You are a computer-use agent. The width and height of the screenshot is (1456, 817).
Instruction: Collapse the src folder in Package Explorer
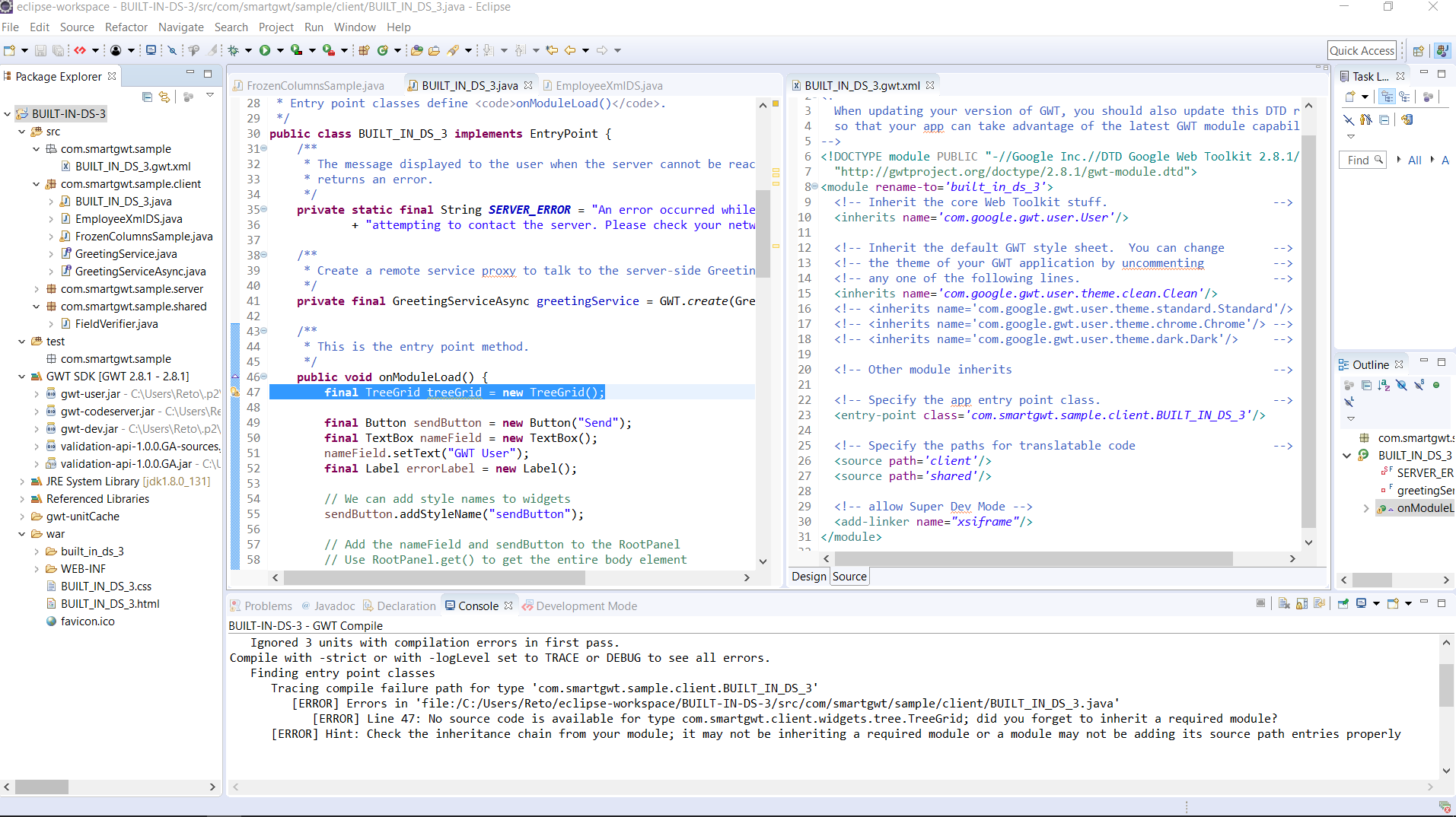(22, 132)
